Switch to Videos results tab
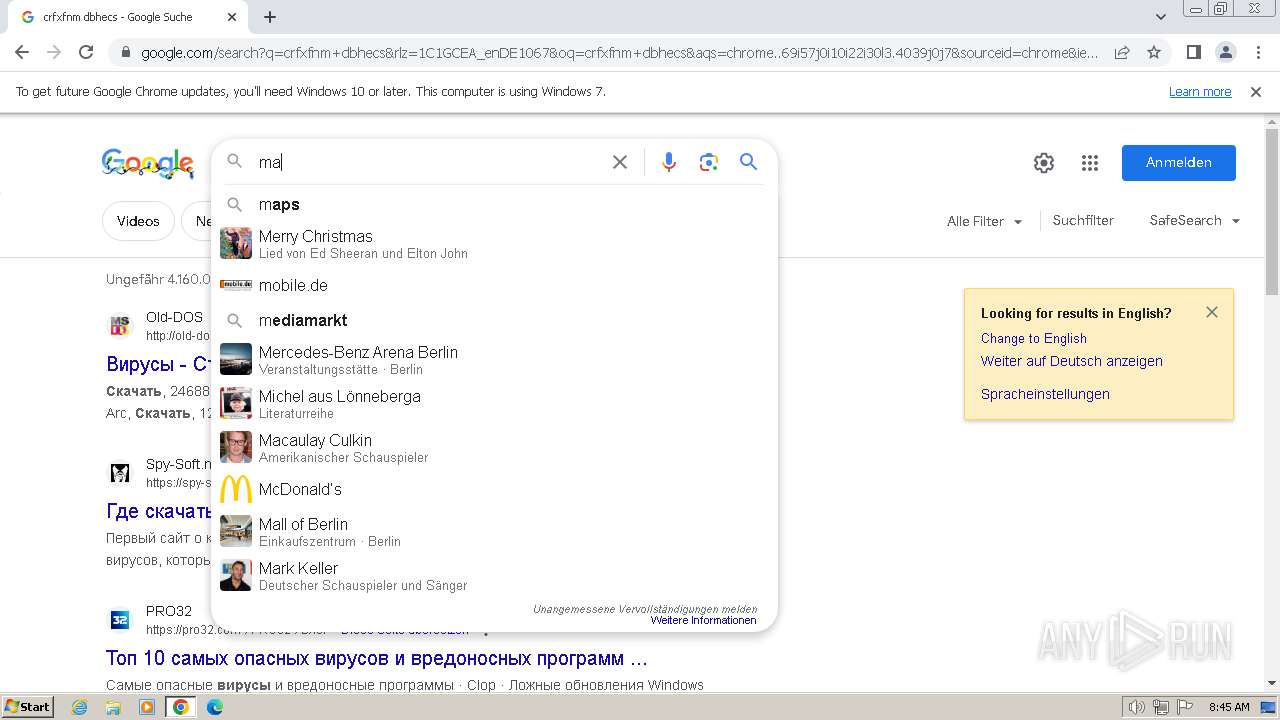 138,221
